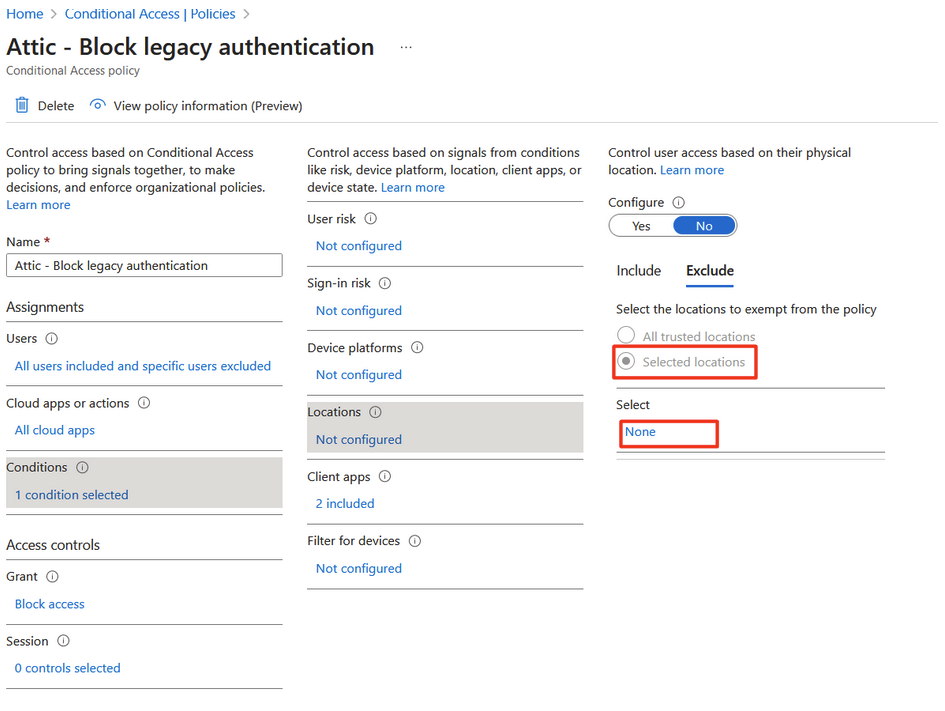Click info icon beside Device platforms
This screenshot has height=711, width=945.
pos(417,348)
